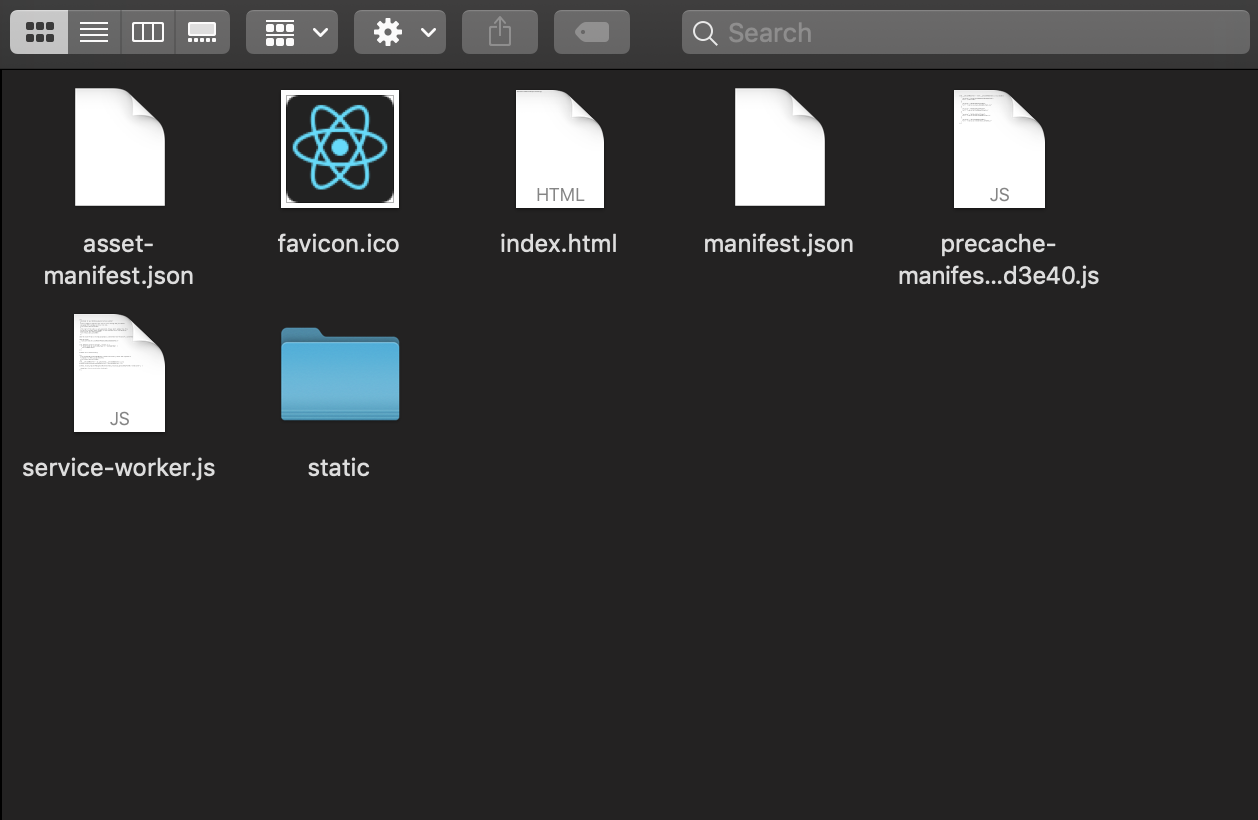Click the index.html filename label
This screenshot has height=820, width=1258.
[559, 244]
